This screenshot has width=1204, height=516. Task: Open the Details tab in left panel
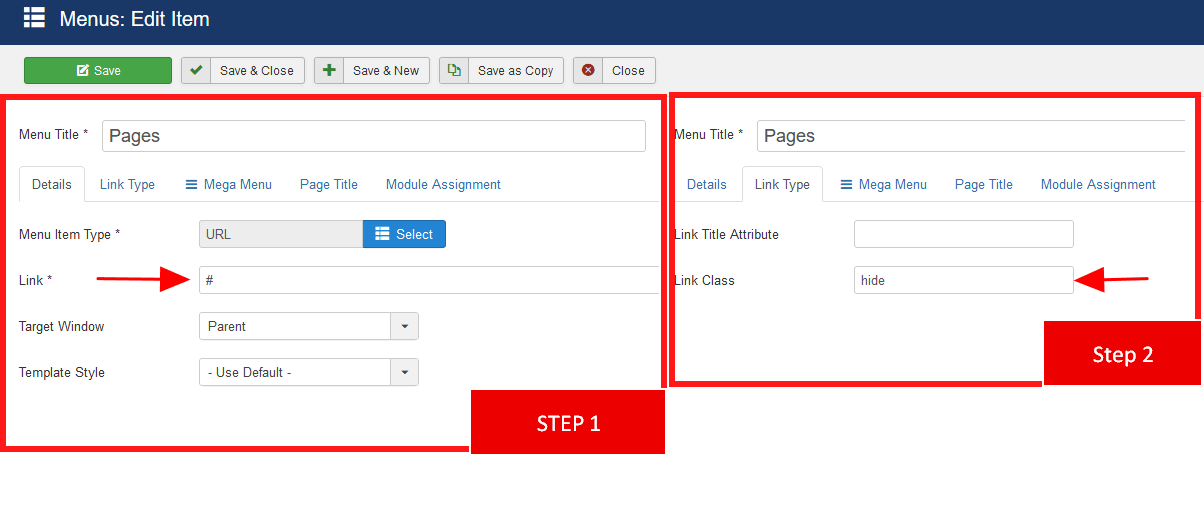click(52, 184)
